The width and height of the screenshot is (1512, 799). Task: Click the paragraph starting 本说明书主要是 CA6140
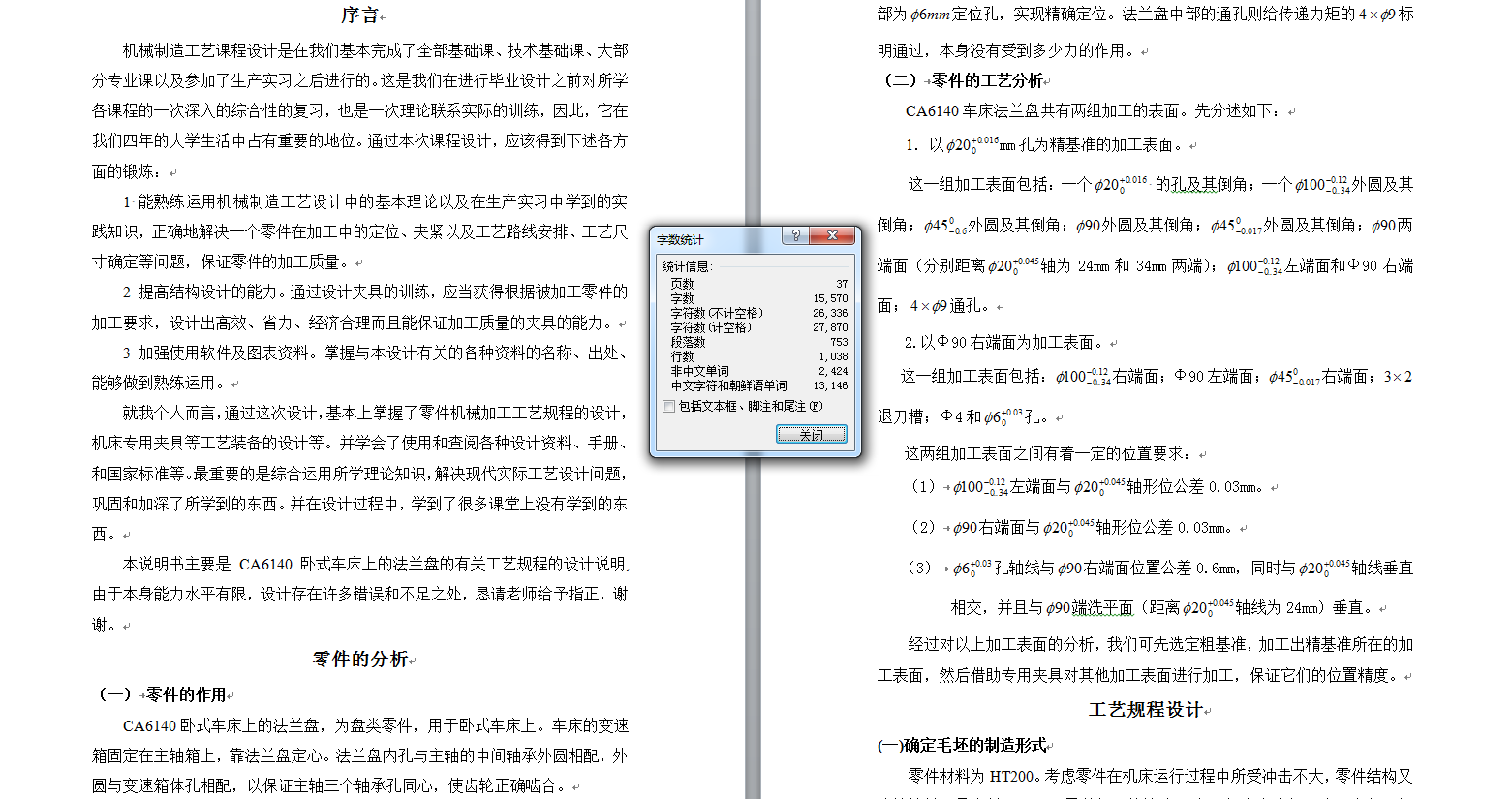[360, 594]
